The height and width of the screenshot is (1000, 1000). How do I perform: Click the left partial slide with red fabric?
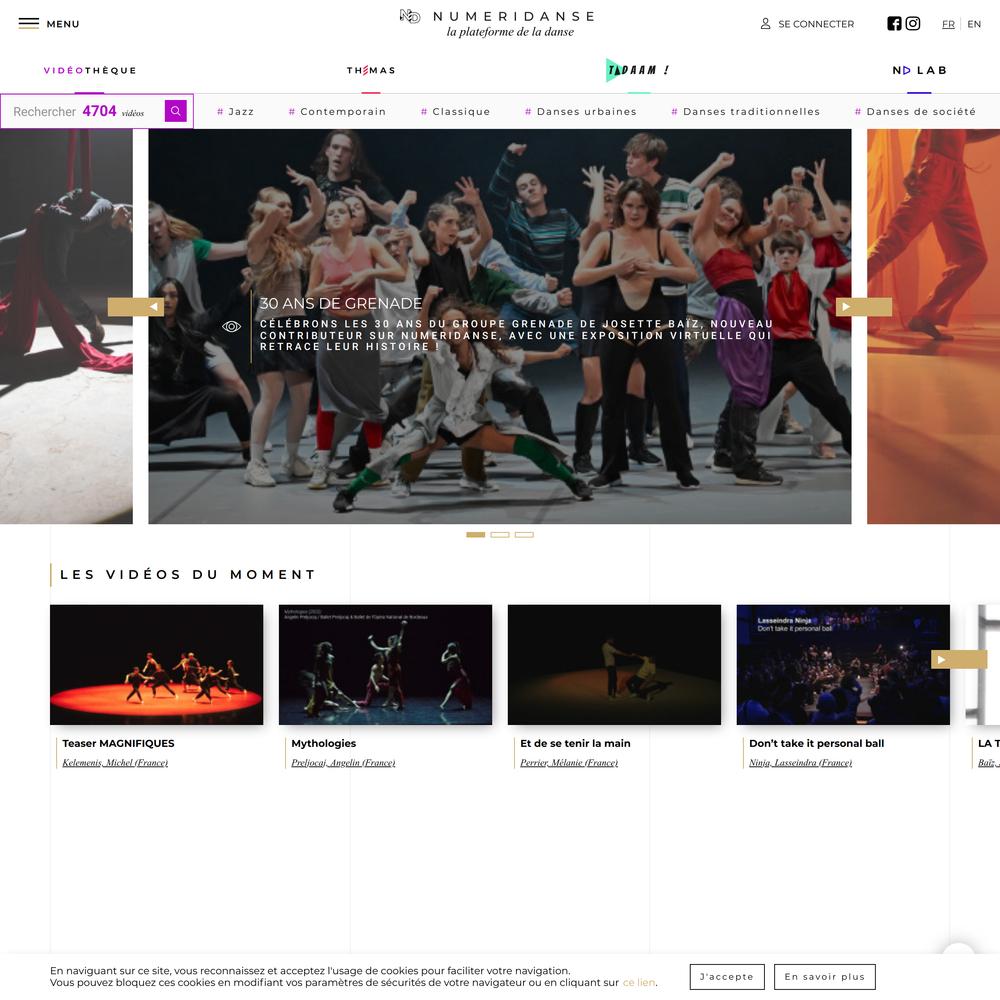(x=66, y=326)
